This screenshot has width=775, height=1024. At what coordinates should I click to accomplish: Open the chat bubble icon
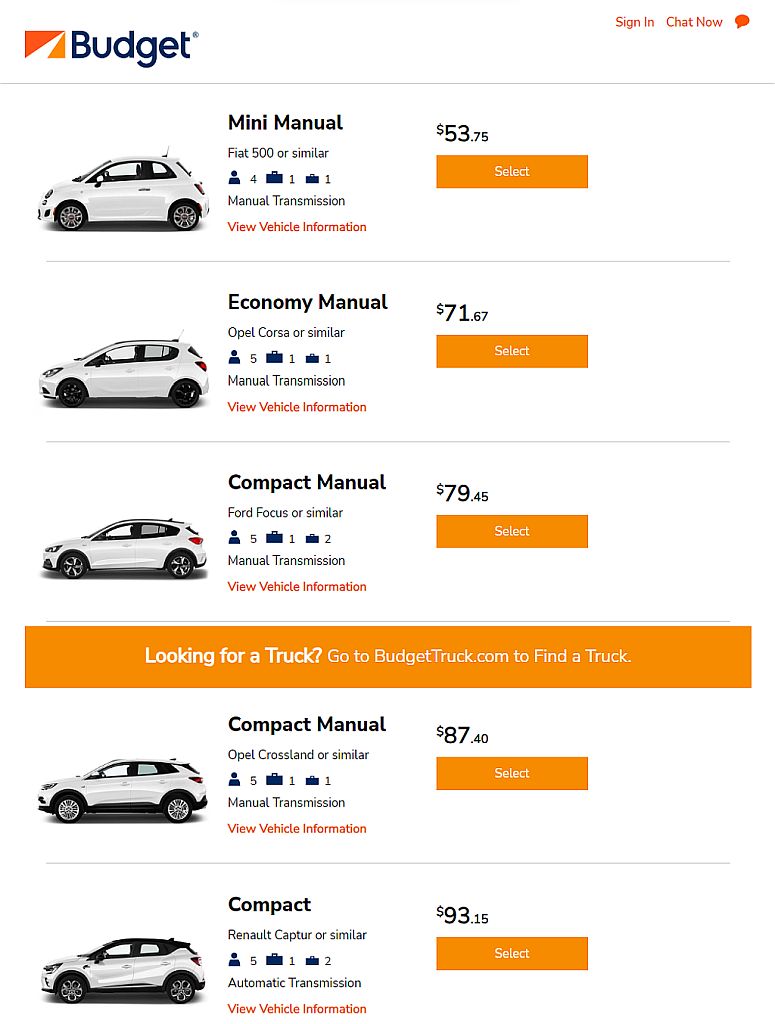741,21
